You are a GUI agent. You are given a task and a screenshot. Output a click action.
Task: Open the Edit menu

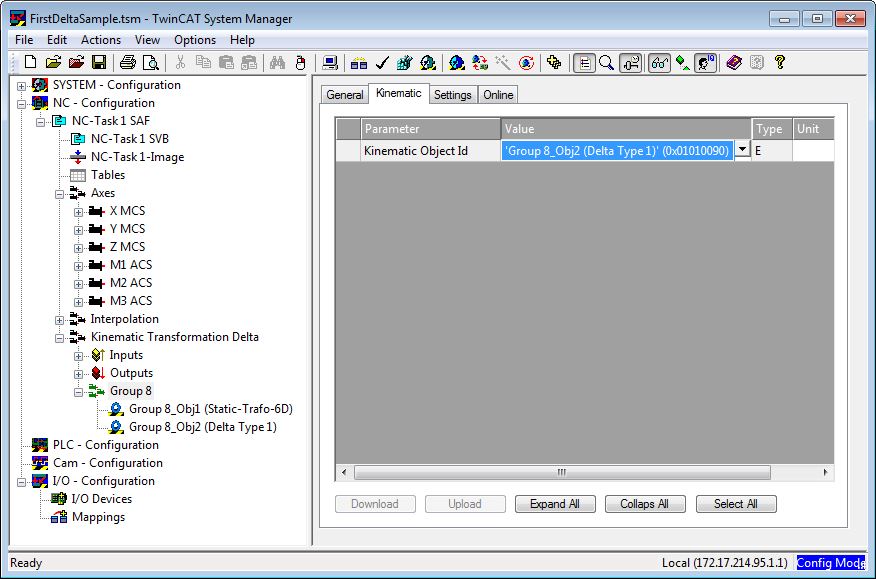coord(57,40)
